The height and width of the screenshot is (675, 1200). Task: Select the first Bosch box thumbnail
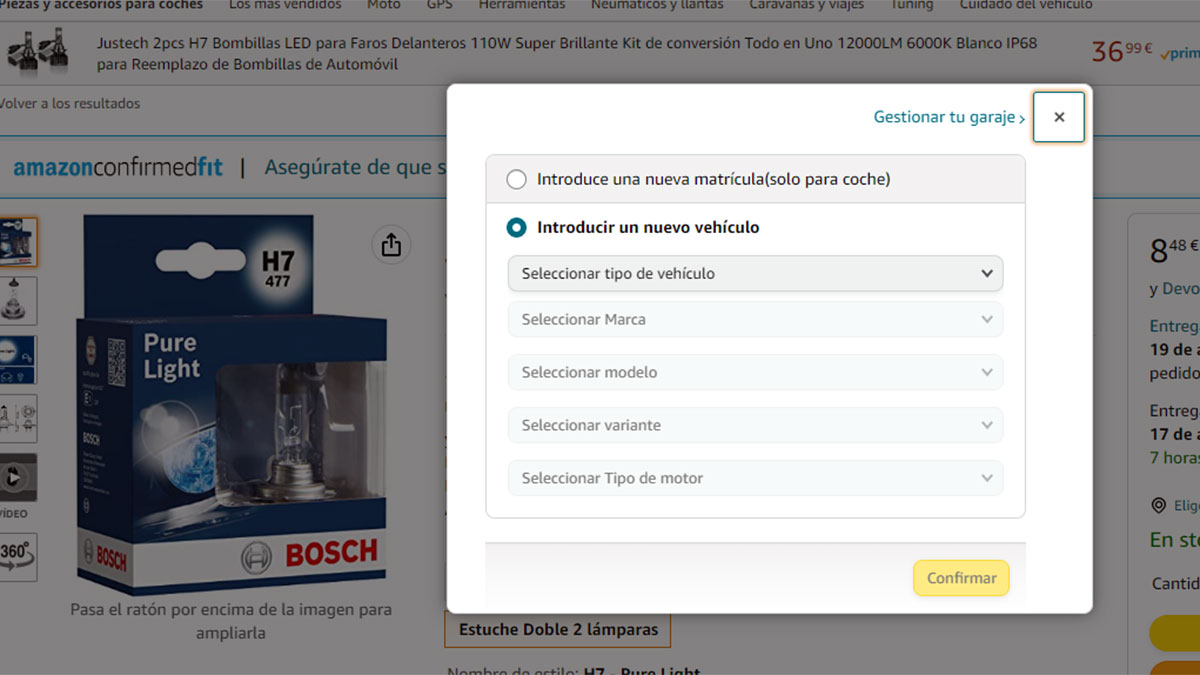click(18, 242)
